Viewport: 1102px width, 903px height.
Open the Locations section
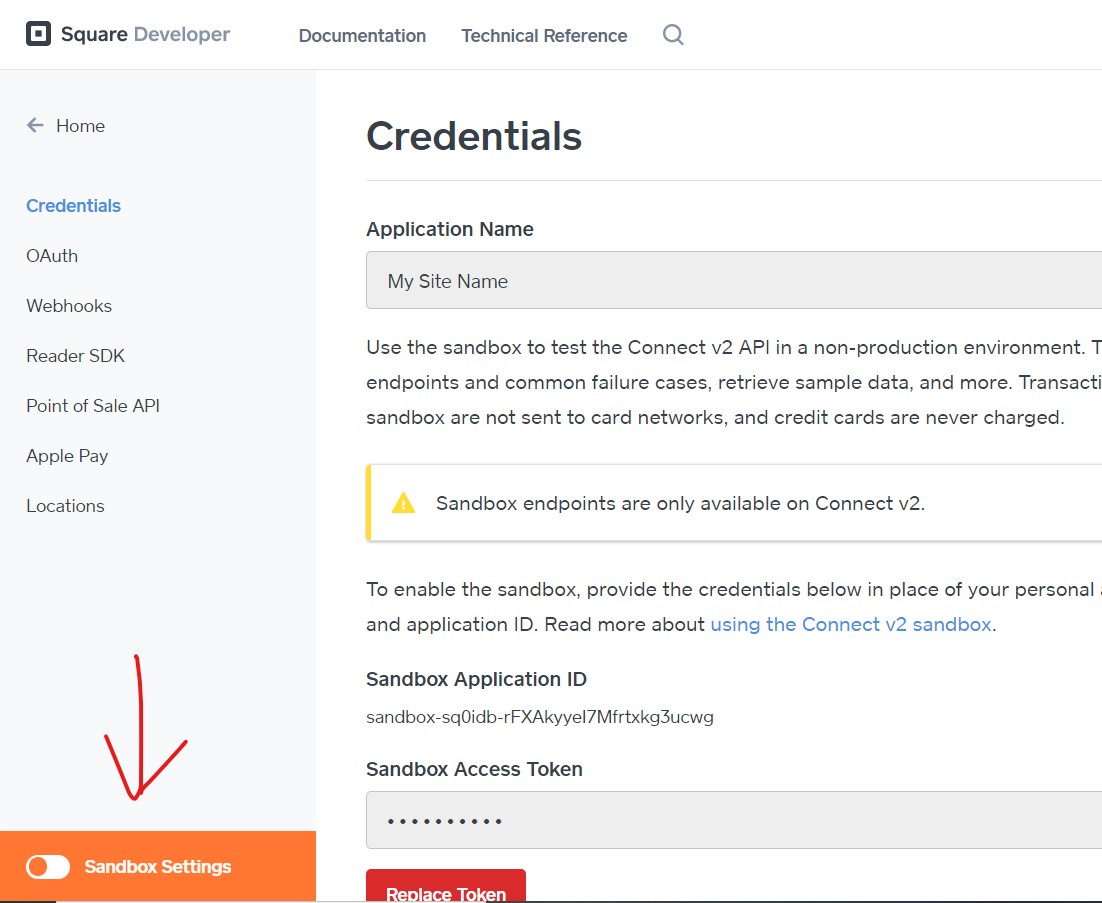point(65,506)
